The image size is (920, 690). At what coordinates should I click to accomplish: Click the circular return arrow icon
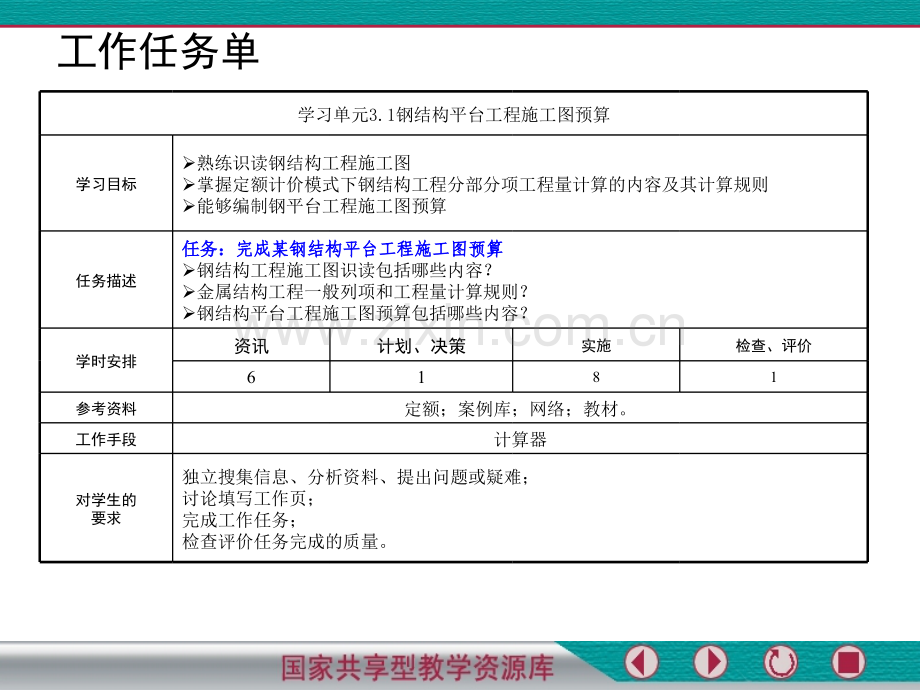(780, 662)
